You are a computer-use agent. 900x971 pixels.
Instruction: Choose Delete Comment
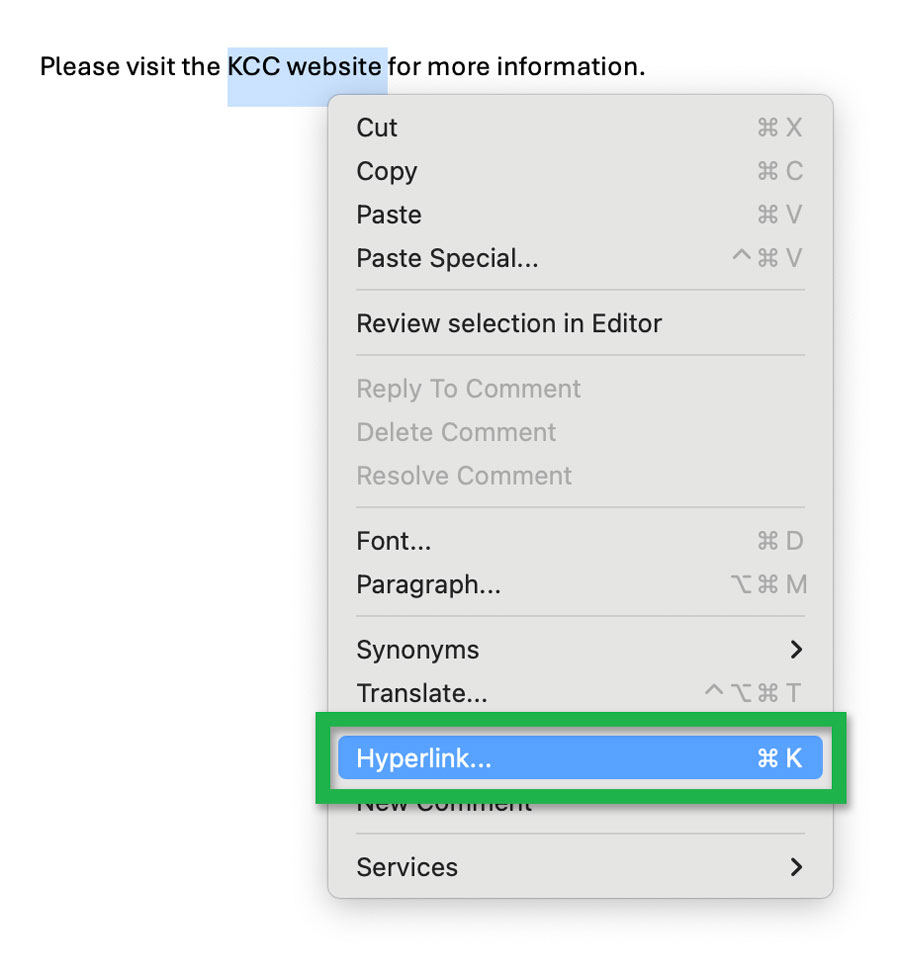coord(456,432)
